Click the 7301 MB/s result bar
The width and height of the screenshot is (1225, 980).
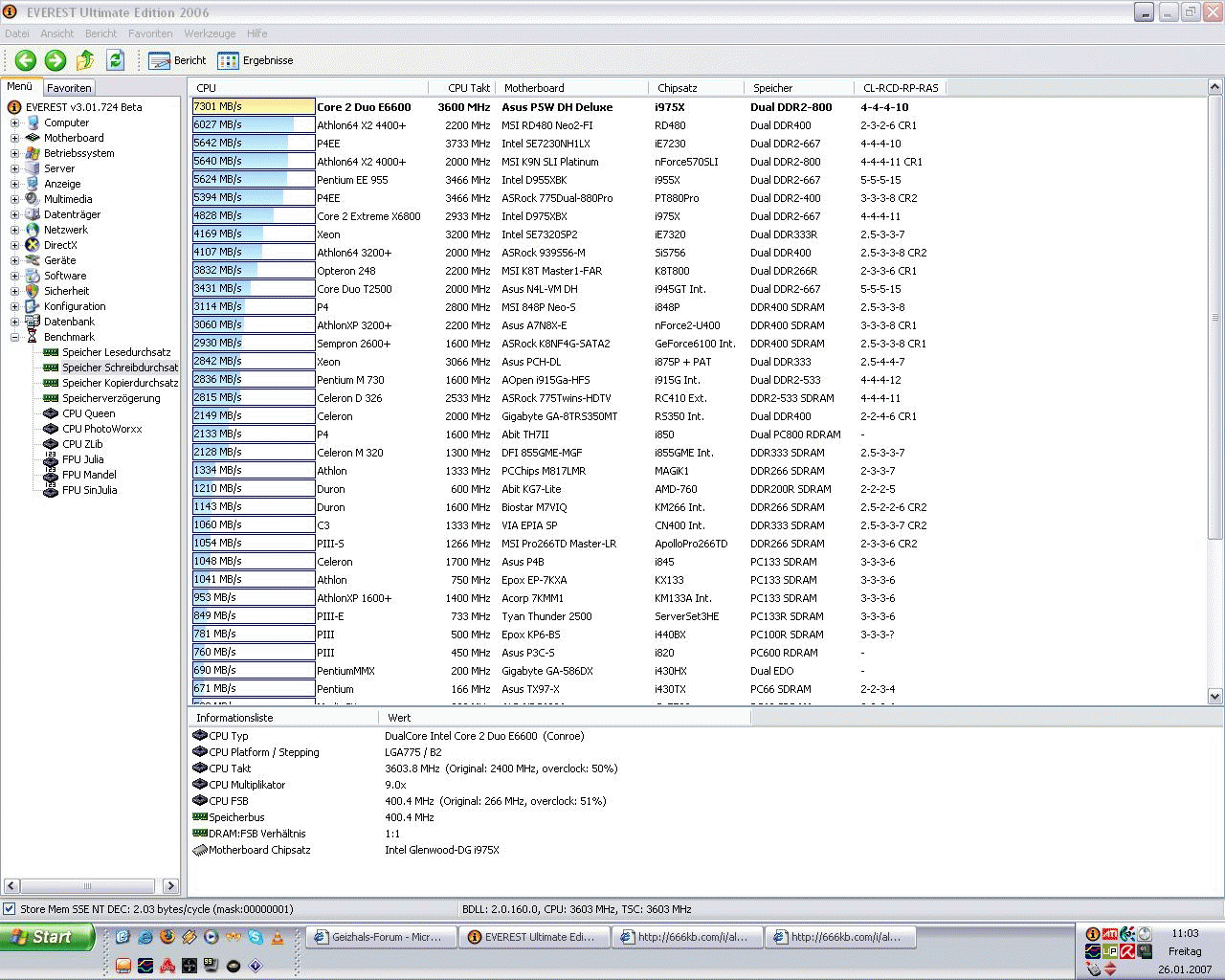pos(254,107)
